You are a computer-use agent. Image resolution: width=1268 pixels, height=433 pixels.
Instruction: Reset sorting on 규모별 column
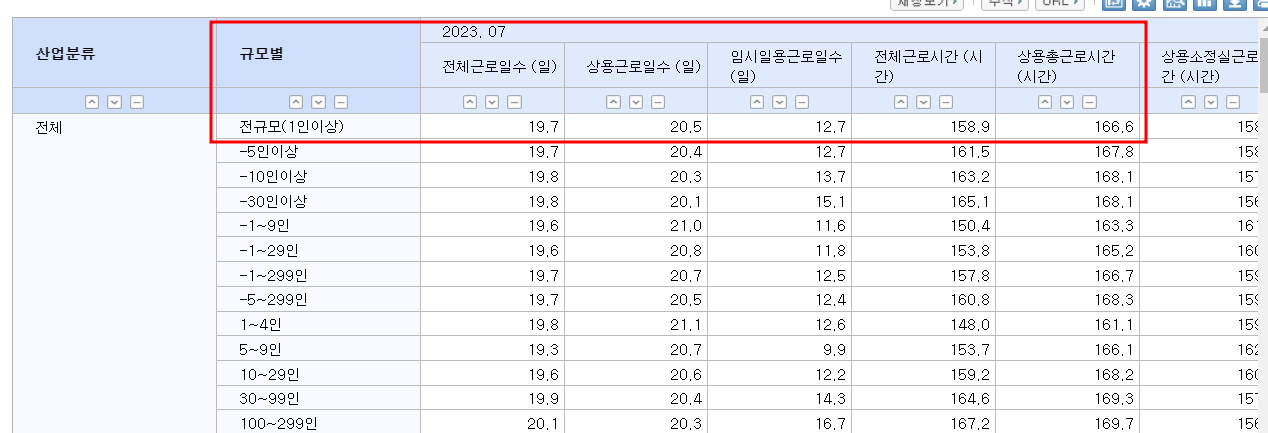pos(341,101)
